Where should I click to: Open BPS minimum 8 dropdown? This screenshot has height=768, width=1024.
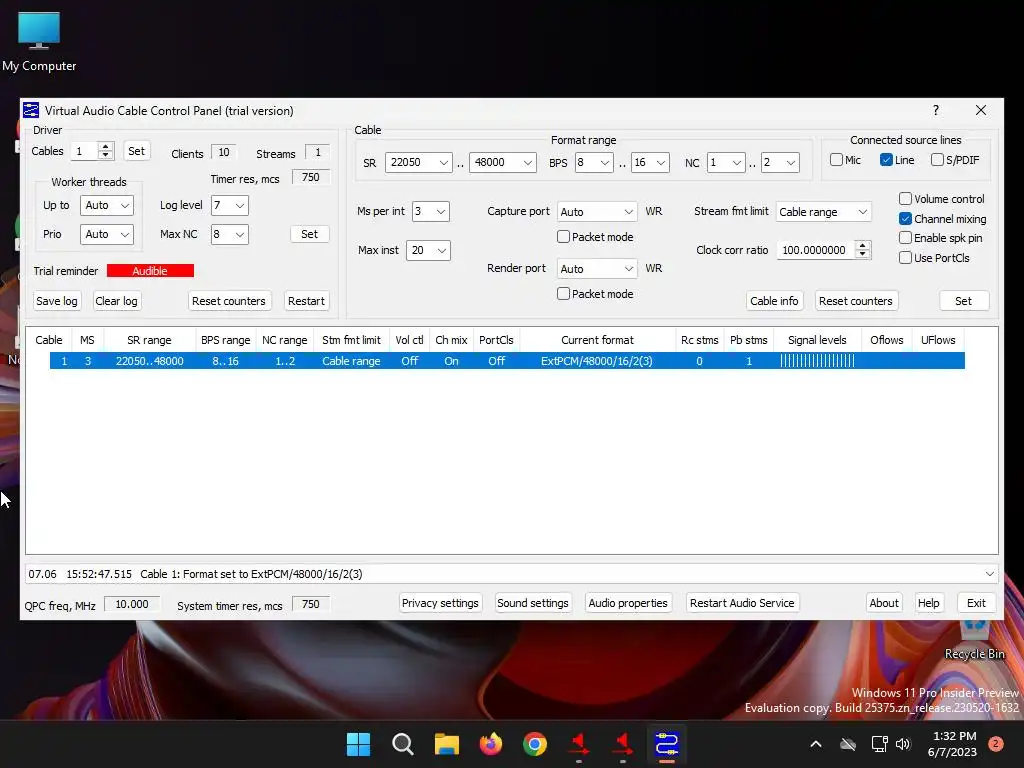tap(594, 162)
